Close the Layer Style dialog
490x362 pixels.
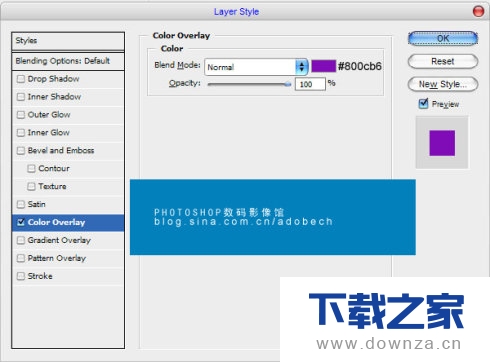tap(478, 11)
